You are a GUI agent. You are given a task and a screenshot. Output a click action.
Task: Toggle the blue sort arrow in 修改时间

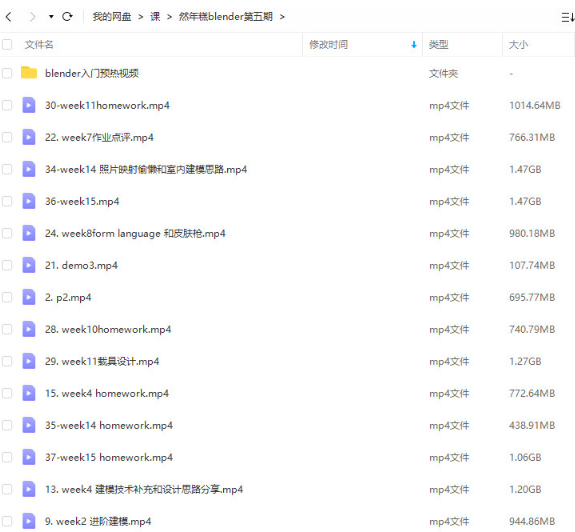[x=414, y=45]
